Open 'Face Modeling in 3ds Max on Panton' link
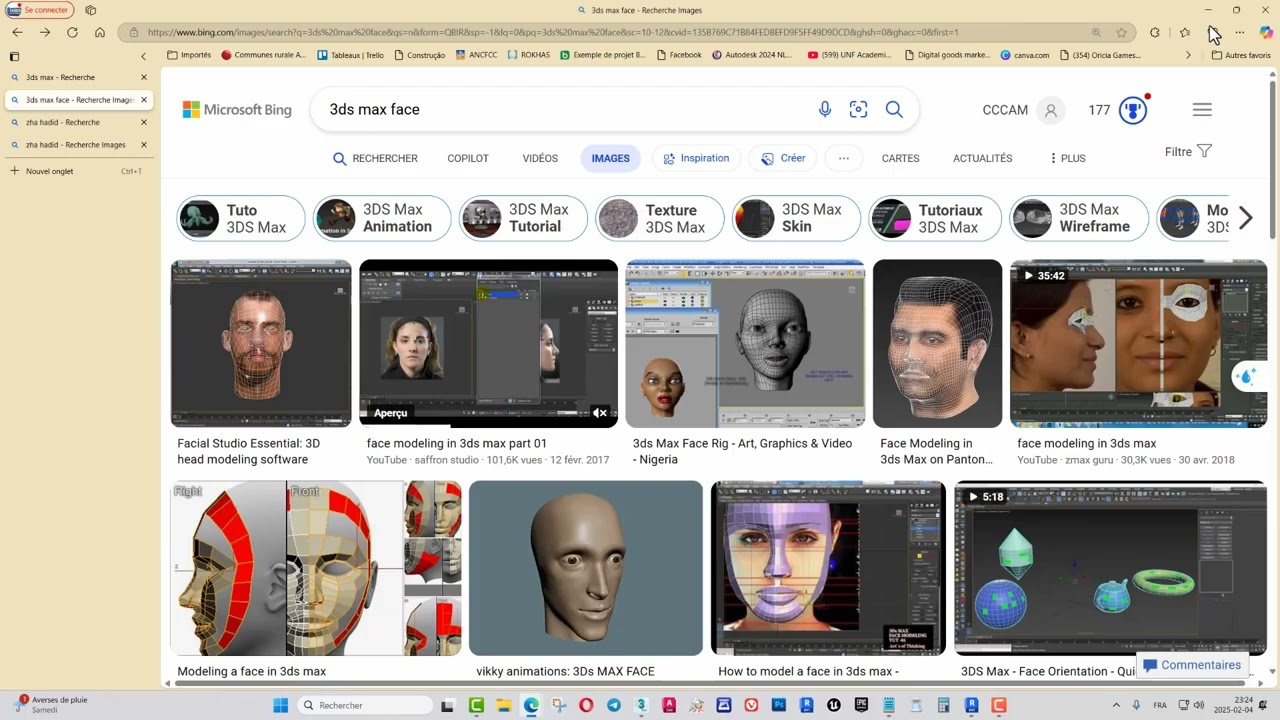1280x720 pixels. tap(936, 451)
